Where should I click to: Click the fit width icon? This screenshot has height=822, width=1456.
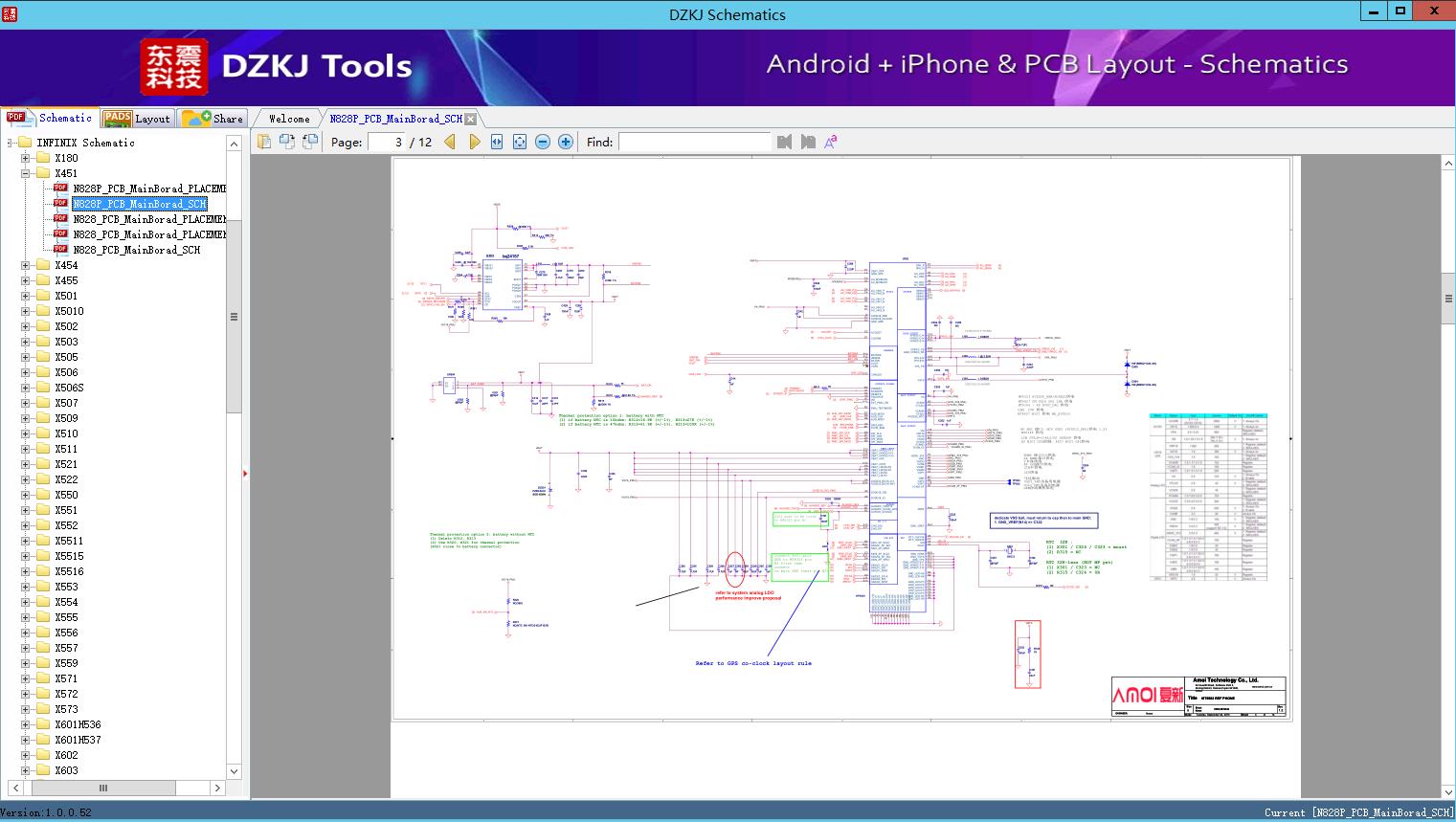[497, 142]
